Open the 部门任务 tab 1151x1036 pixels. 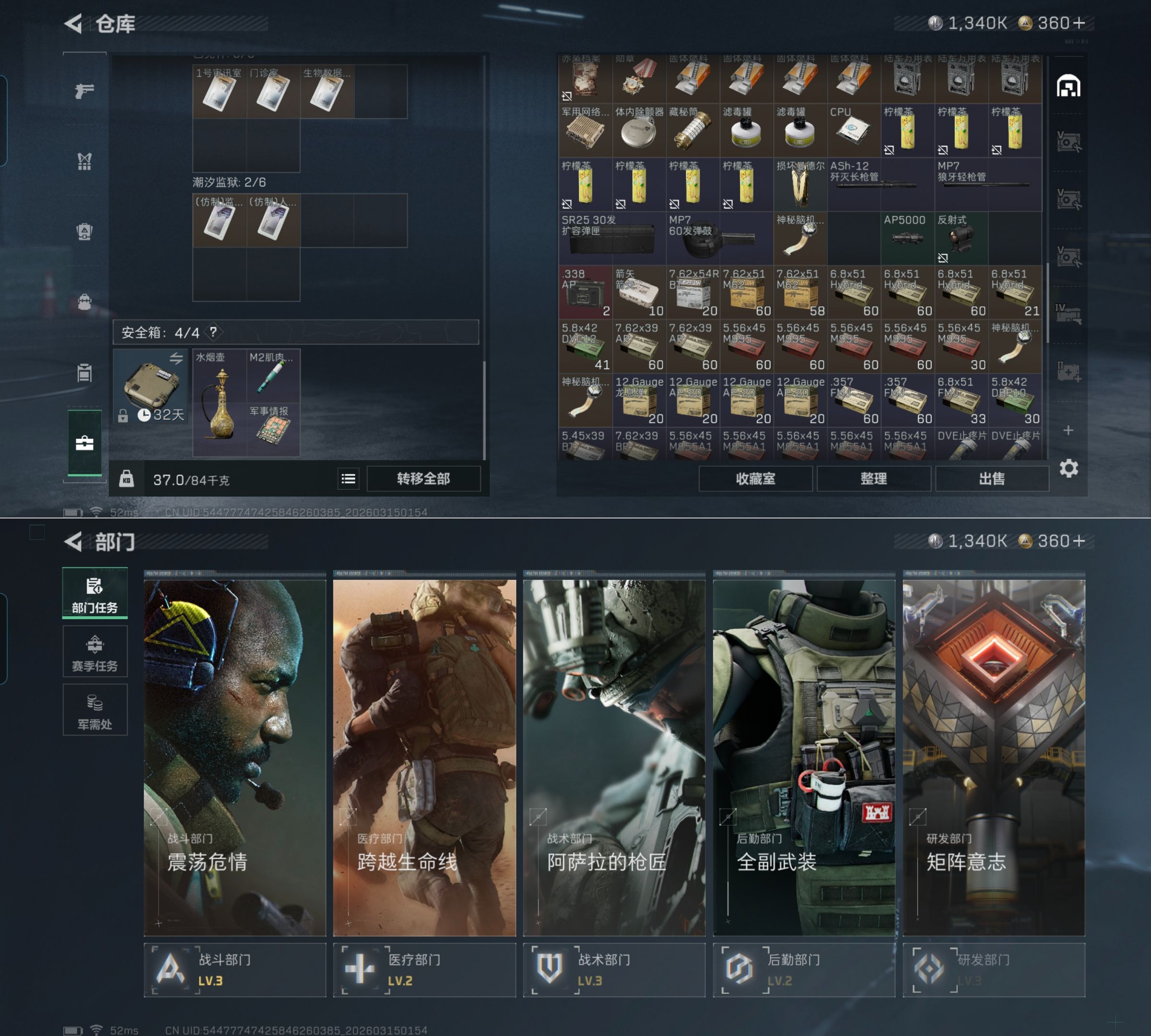(x=94, y=594)
